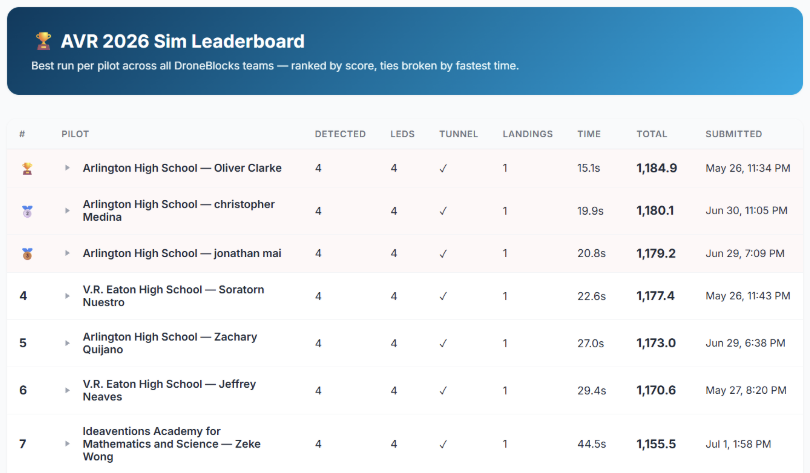
Task: Click the 44.5s time value
Action: pyautogui.click(x=591, y=444)
